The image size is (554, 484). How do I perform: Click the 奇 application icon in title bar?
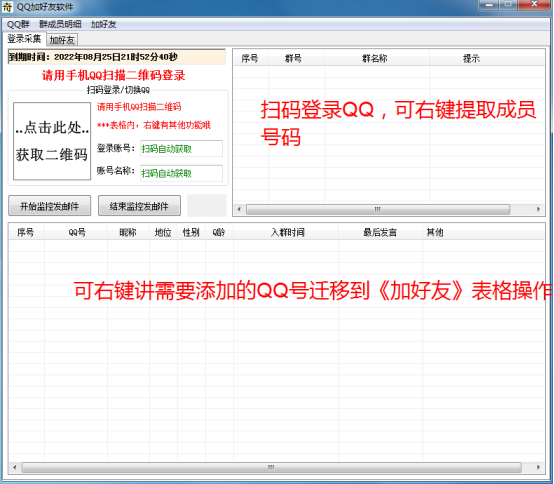(7, 7)
